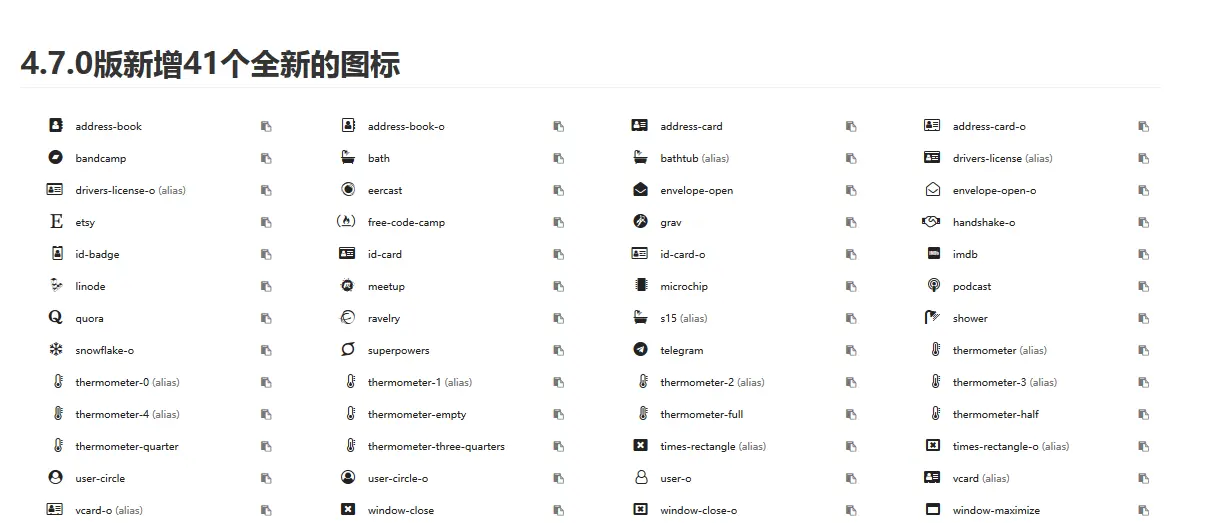The width and height of the screenshot is (1219, 523).
Task: Open the vcard-o (alias) link
Action: tap(109, 510)
